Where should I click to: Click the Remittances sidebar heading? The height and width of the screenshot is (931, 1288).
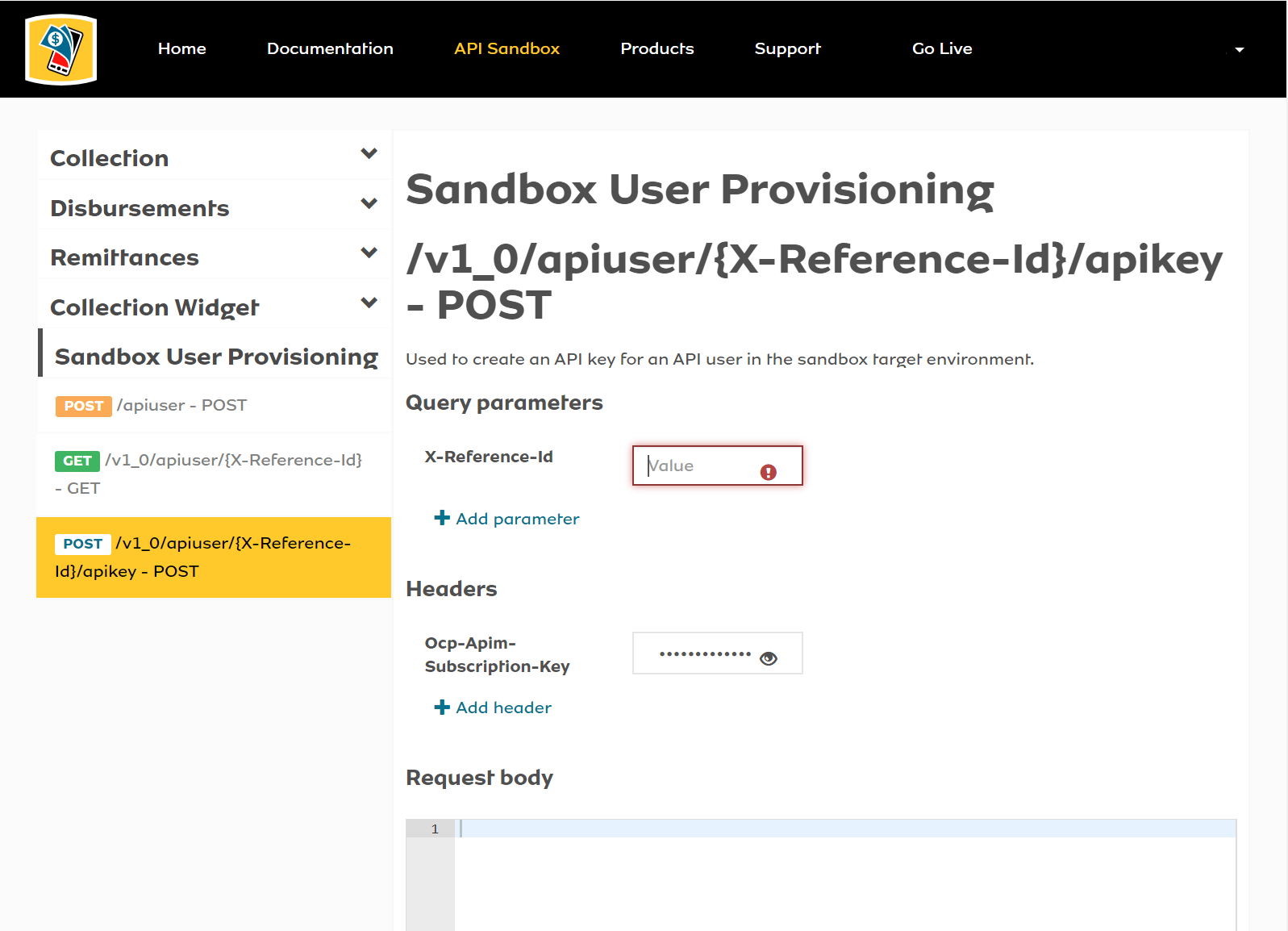(x=124, y=257)
